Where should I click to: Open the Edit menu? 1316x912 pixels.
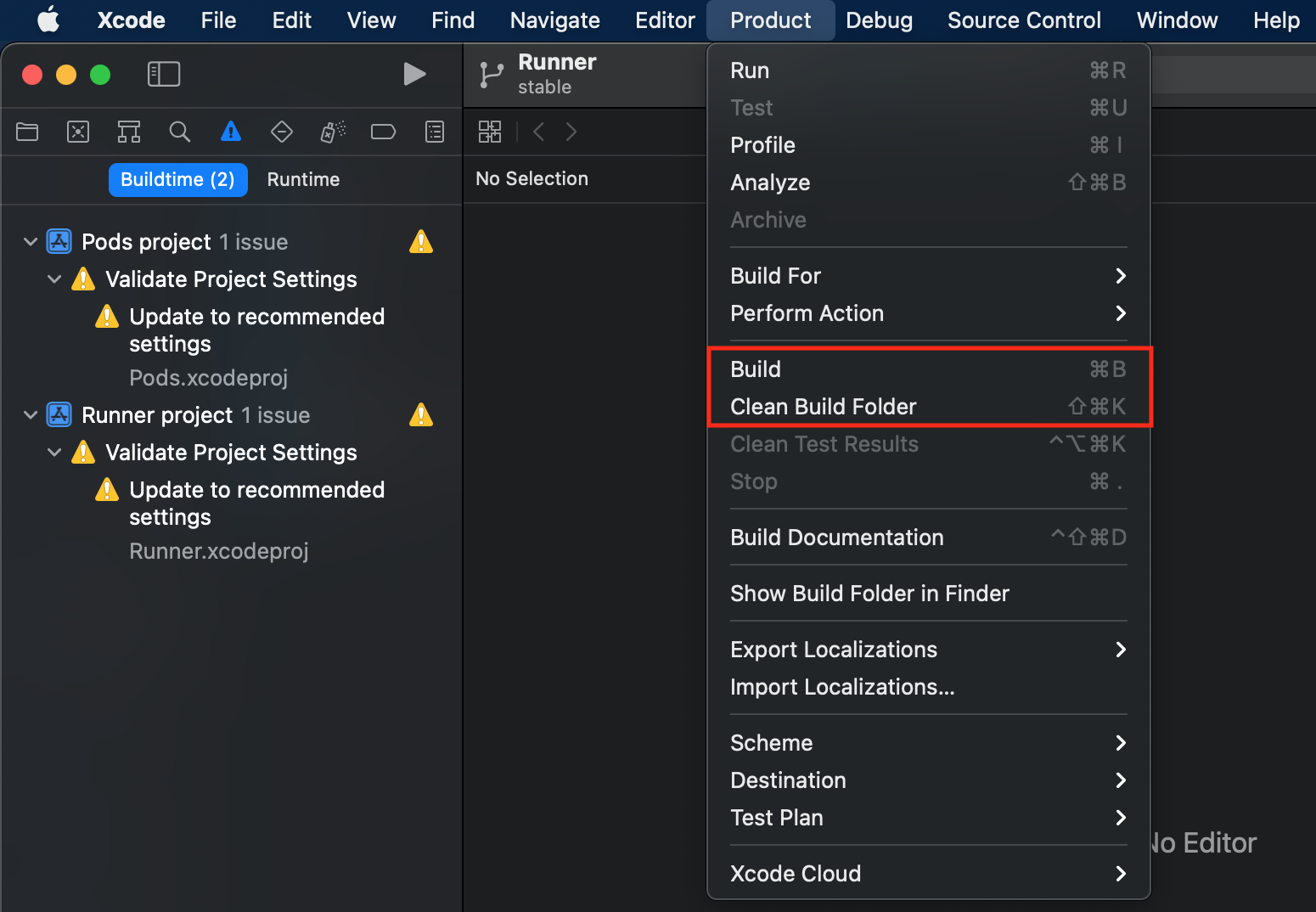coord(292,20)
